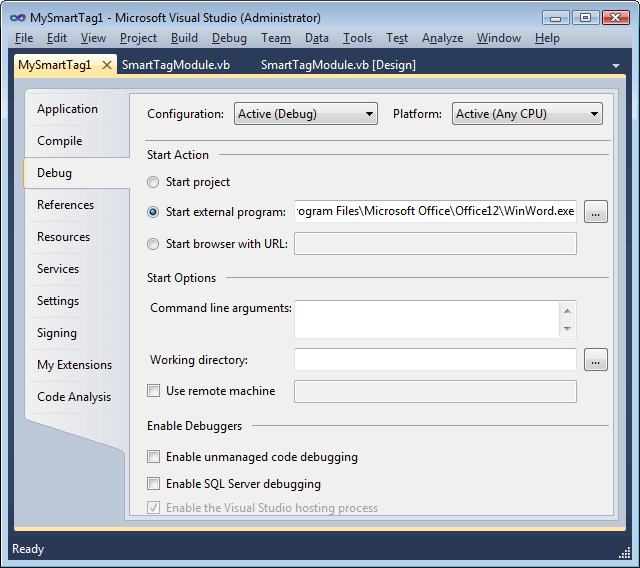Click the Command line arguments box

(435, 320)
